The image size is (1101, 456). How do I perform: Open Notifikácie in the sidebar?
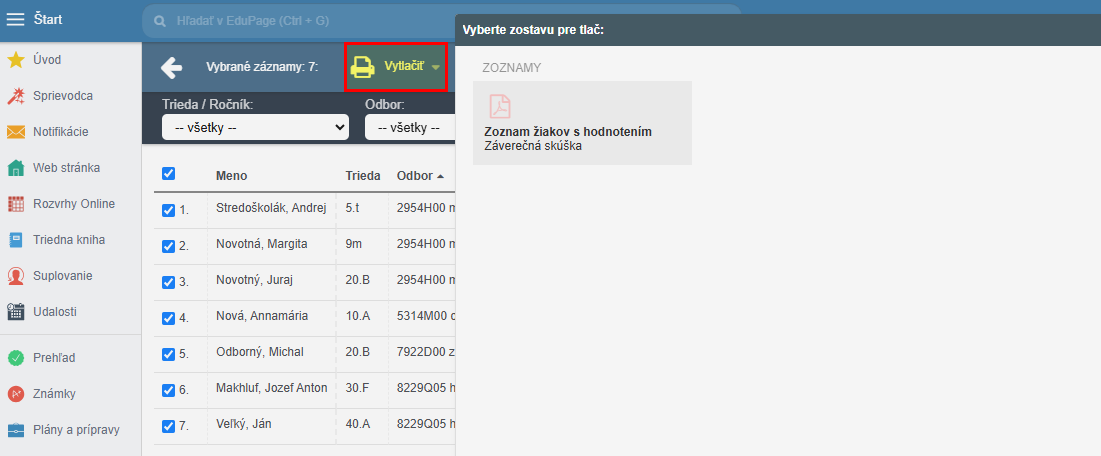60,132
